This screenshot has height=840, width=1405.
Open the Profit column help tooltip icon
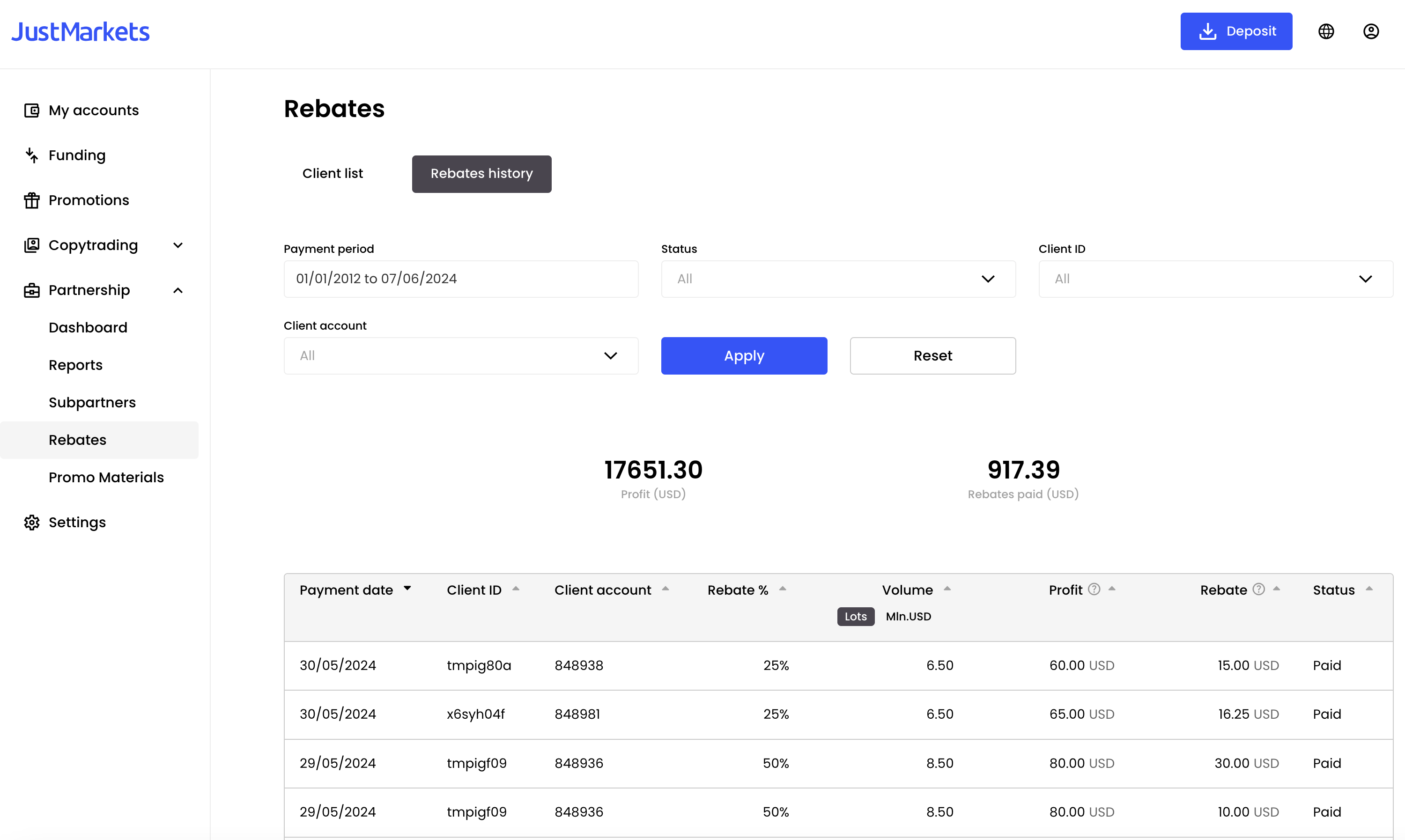1094,589
